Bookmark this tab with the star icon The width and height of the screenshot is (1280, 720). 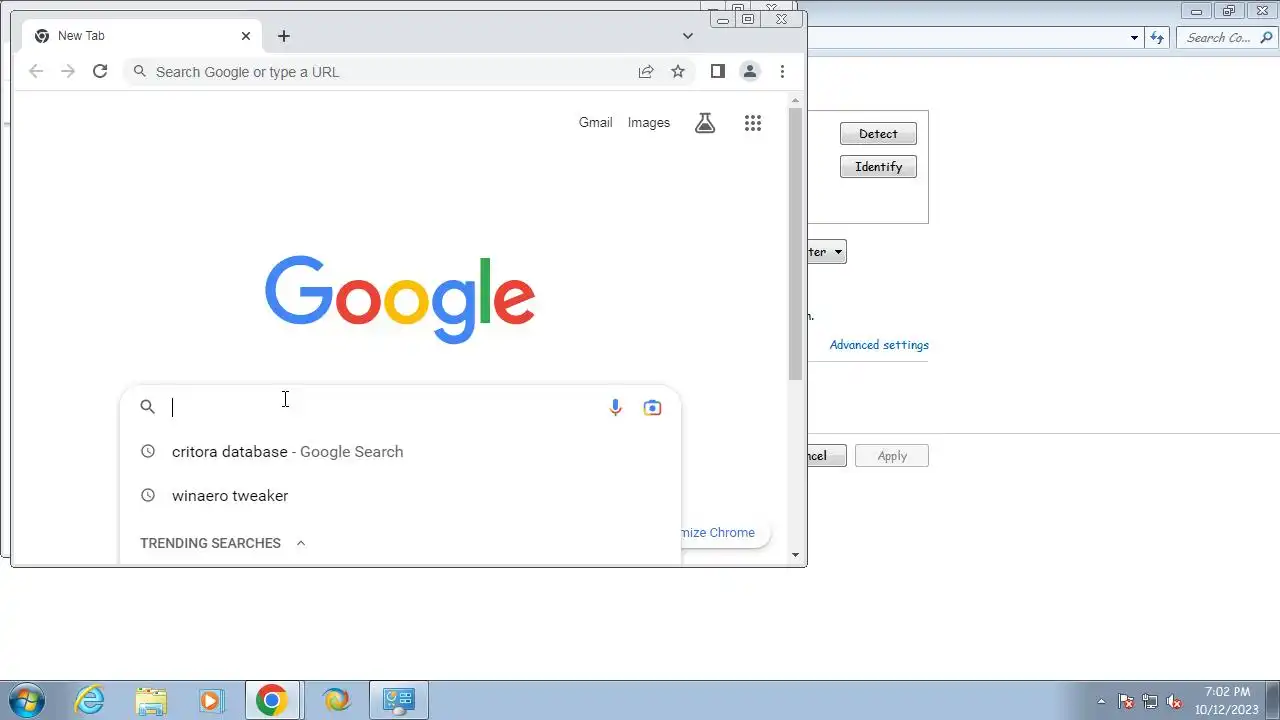click(x=678, y=71)
